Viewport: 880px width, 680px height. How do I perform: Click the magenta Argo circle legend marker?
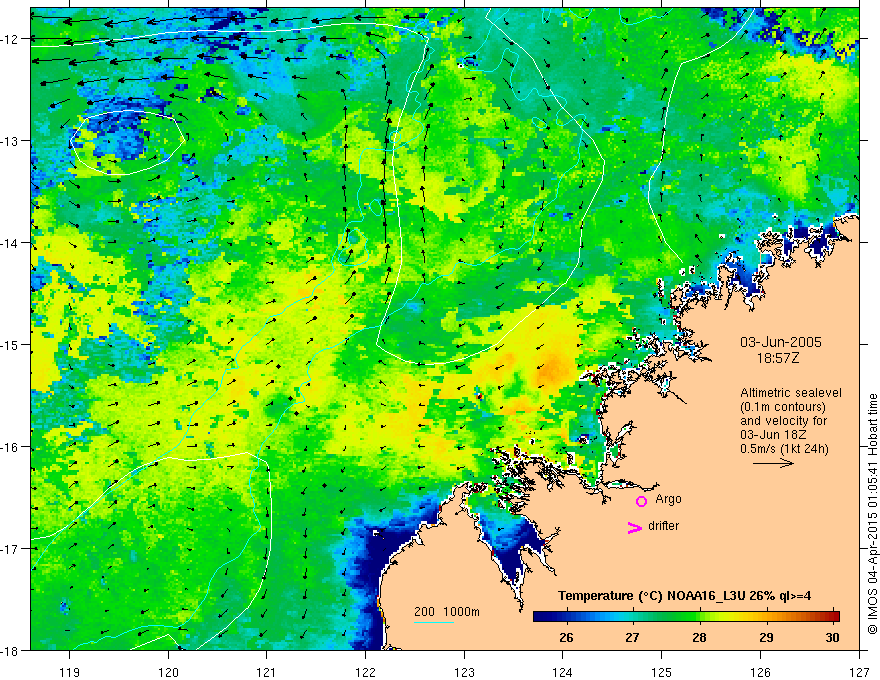click(641, 501)
